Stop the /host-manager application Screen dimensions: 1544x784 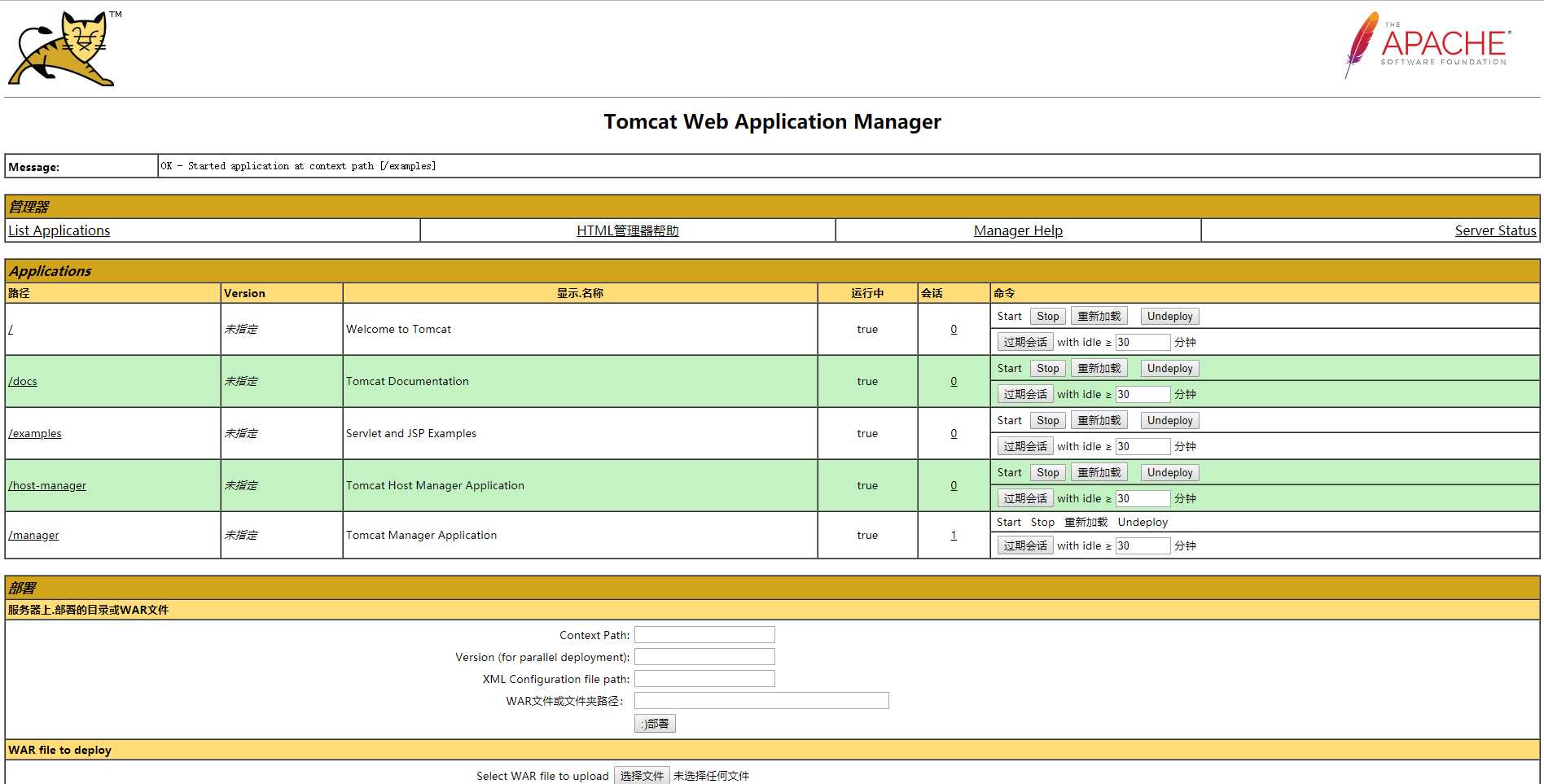point(1047,472)
